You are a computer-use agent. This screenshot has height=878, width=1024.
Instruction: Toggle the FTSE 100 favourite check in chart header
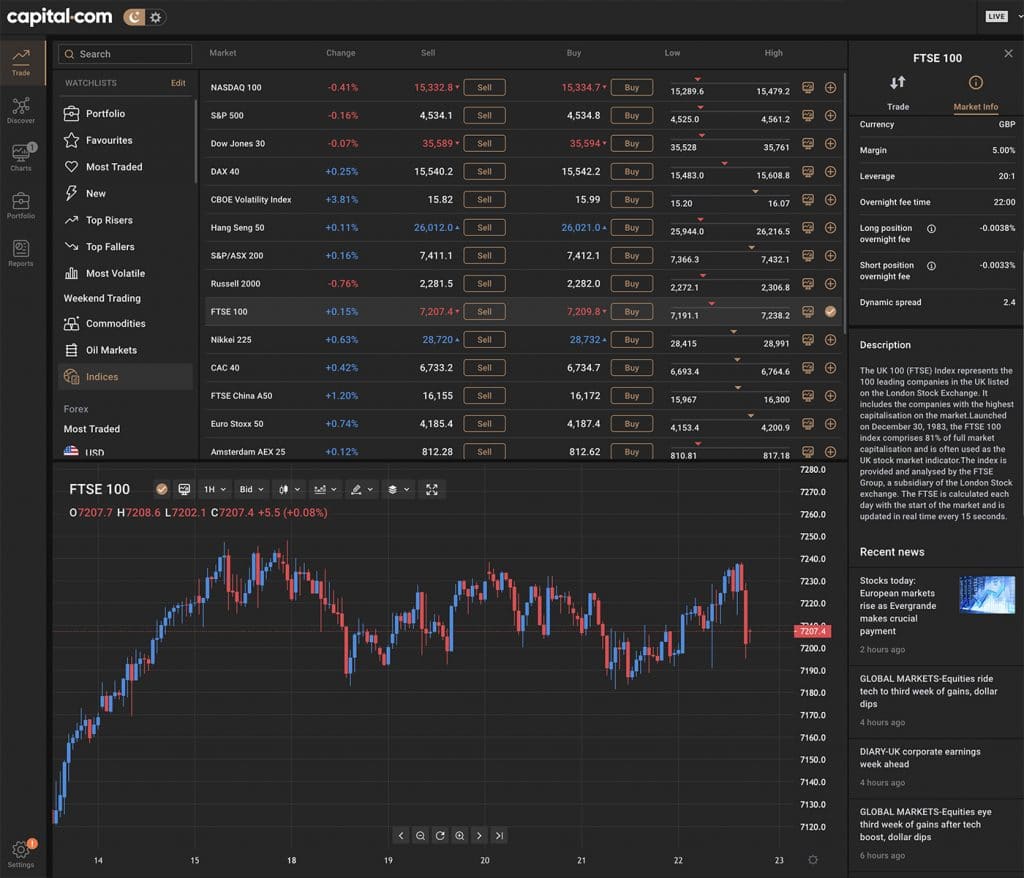tap(161, 489)
